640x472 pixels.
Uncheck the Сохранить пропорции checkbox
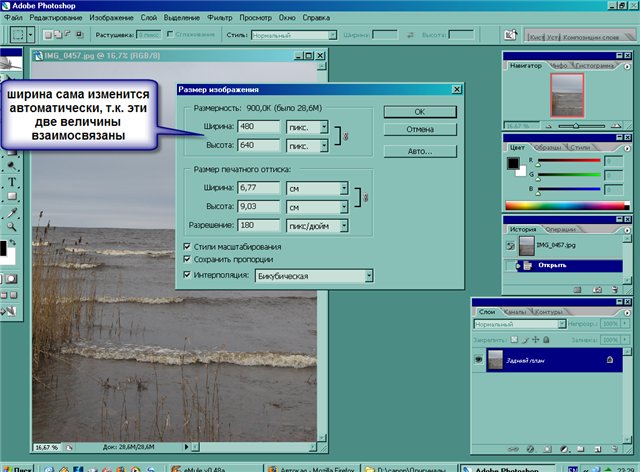point(187,260)
